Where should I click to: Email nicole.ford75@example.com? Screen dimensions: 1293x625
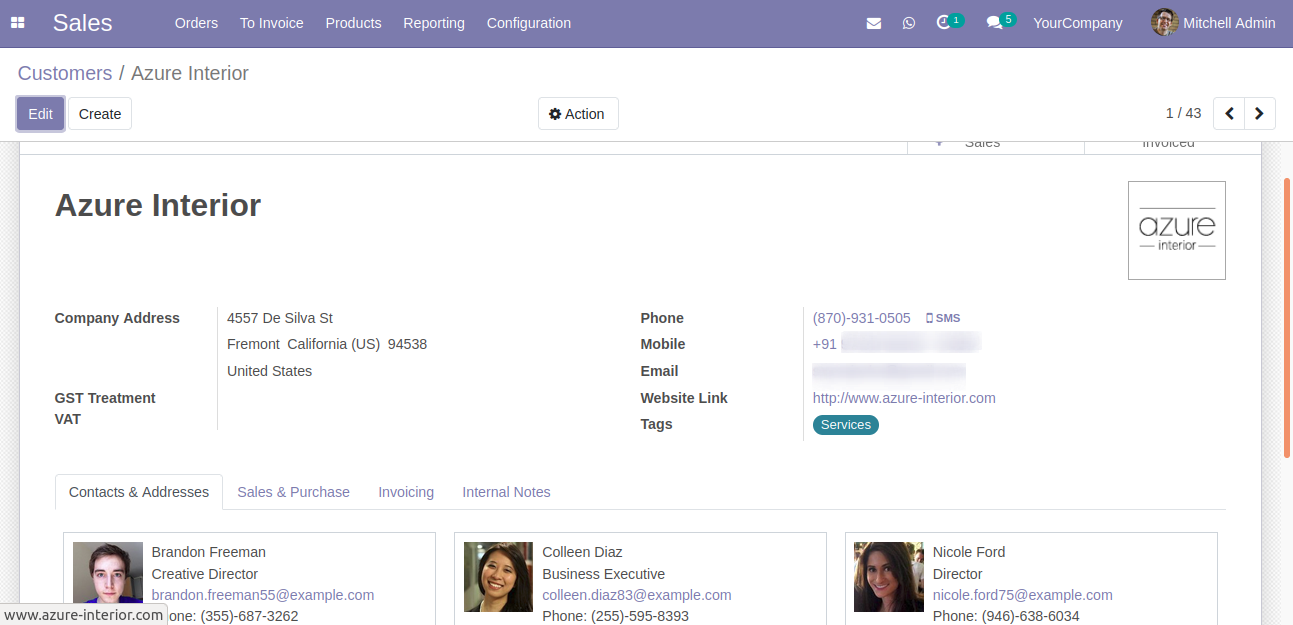pyautogui.click(x=1023, y=595)
